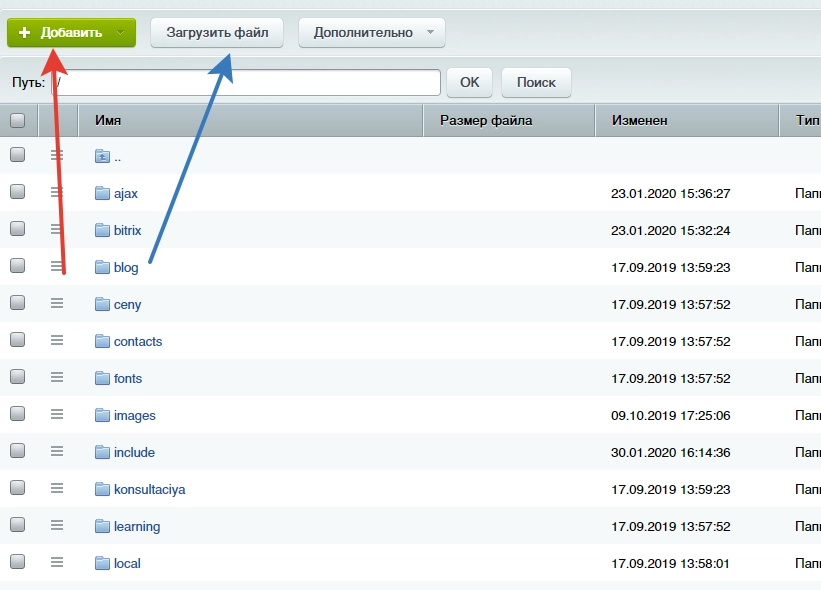Open the actions dropdown for ceny row

(57, 304)
